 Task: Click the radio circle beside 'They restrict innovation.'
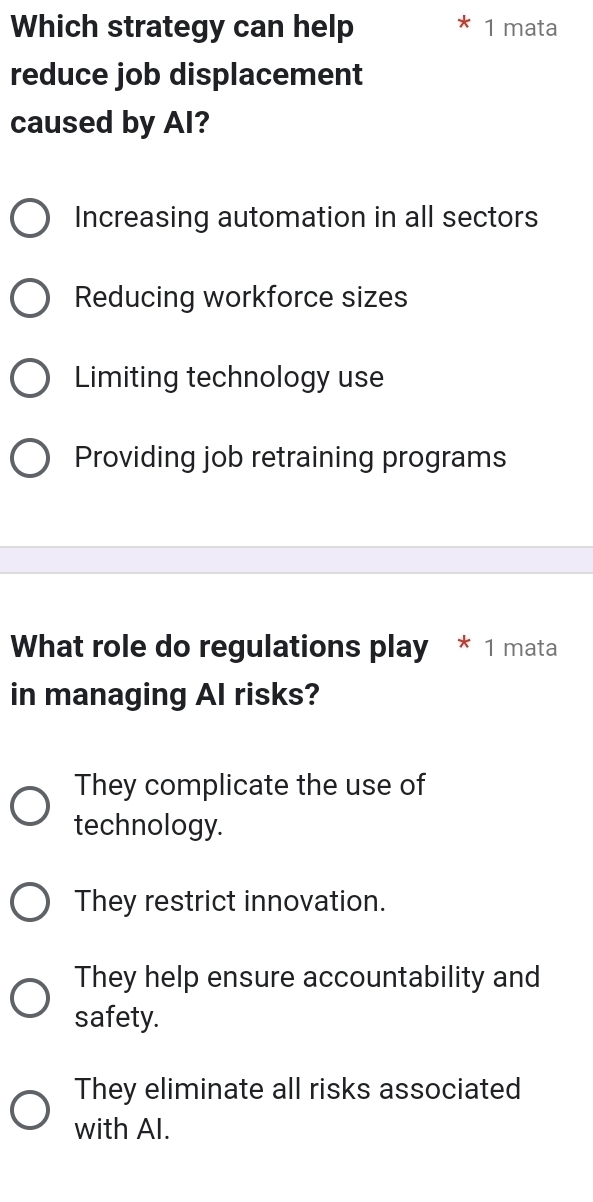tap(30, 901)
